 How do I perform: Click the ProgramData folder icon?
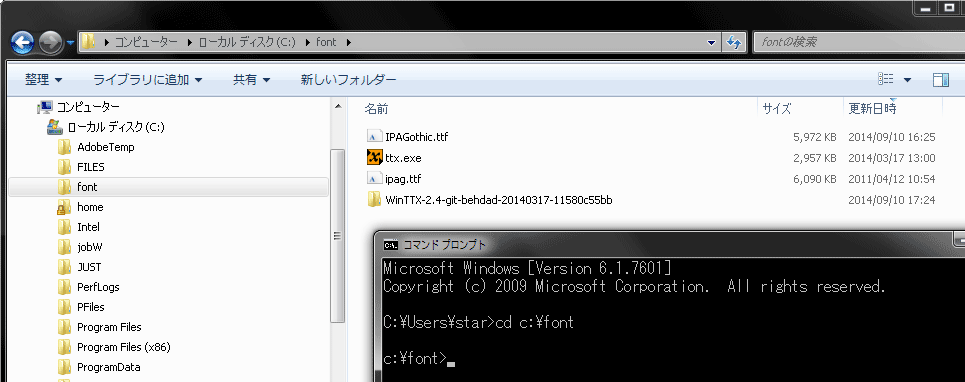[x=65, y=367]
